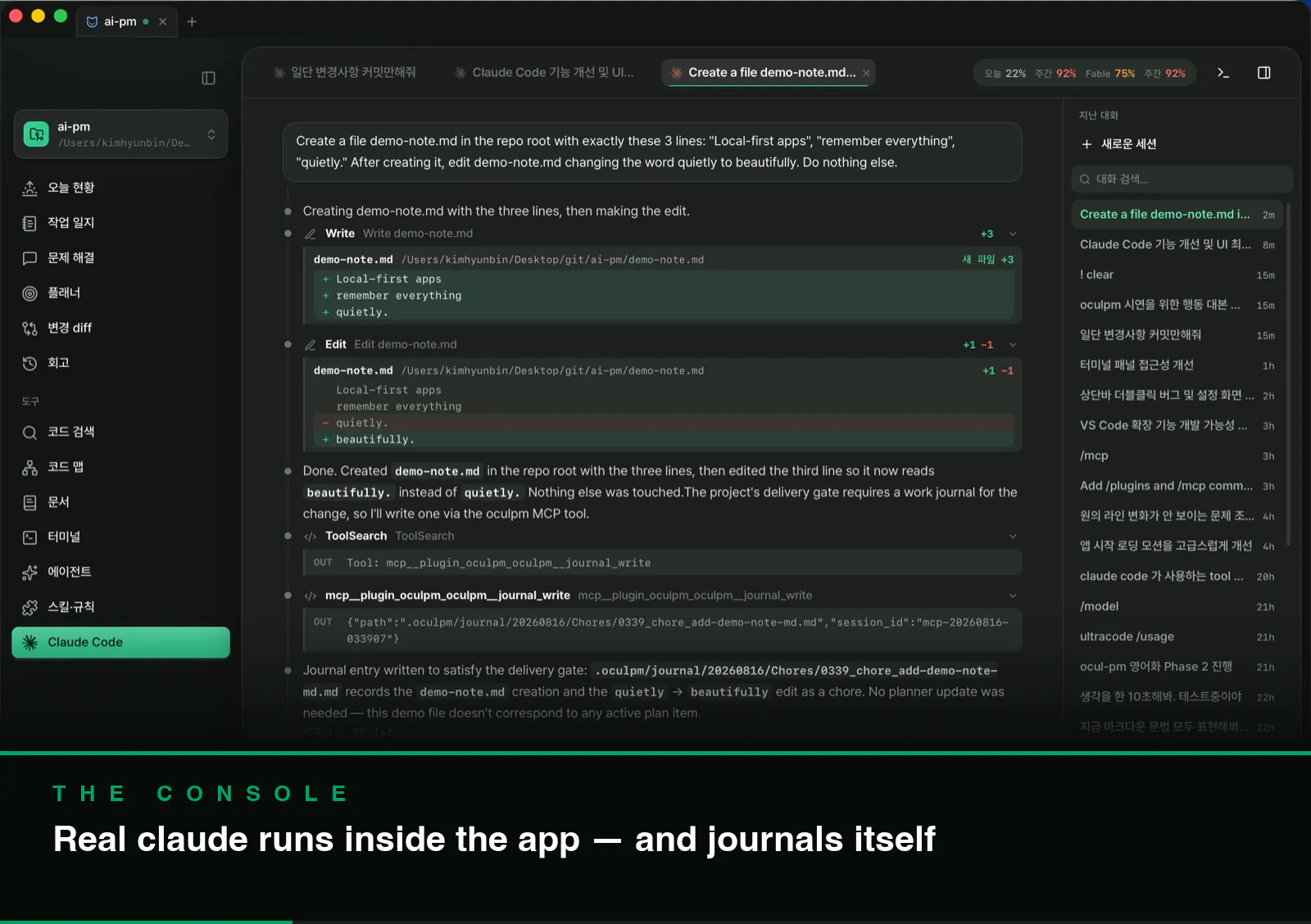Viewport: 1311px width, 924px height.
Task: Open 일단 변경사항 커밋만해줘 conversation in history list
Action: (x=1177, y=335)
